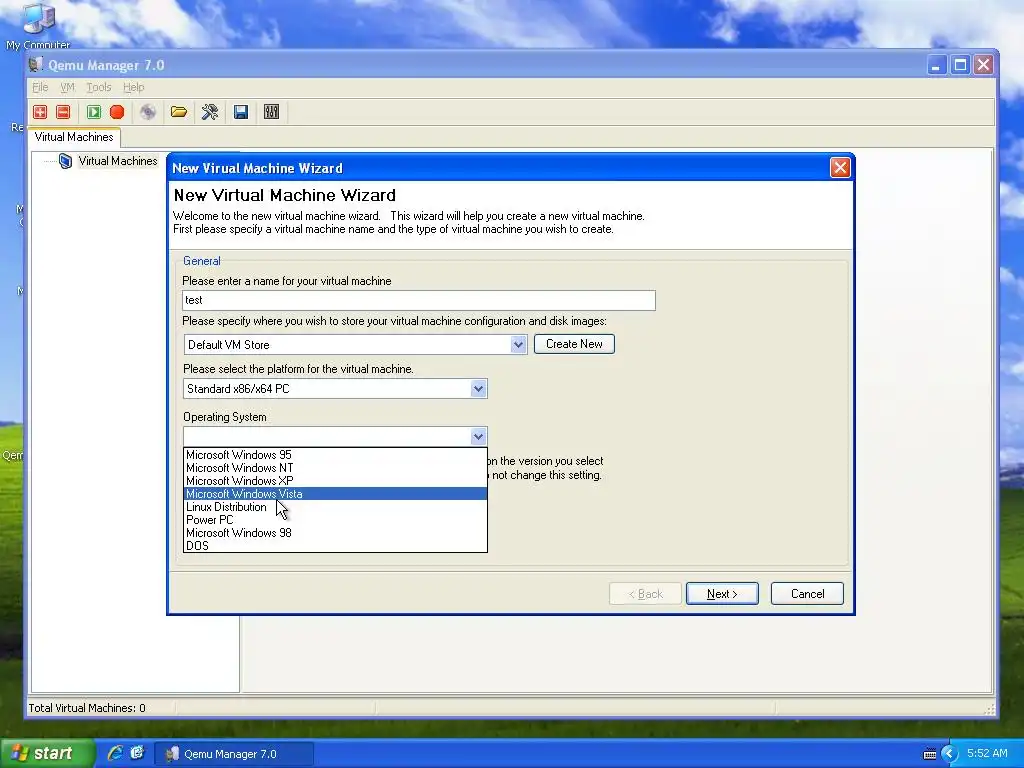The image size is (1024, 768).
Task: Maximize the Qemu Manager window
Action: (x=960, y=65)
